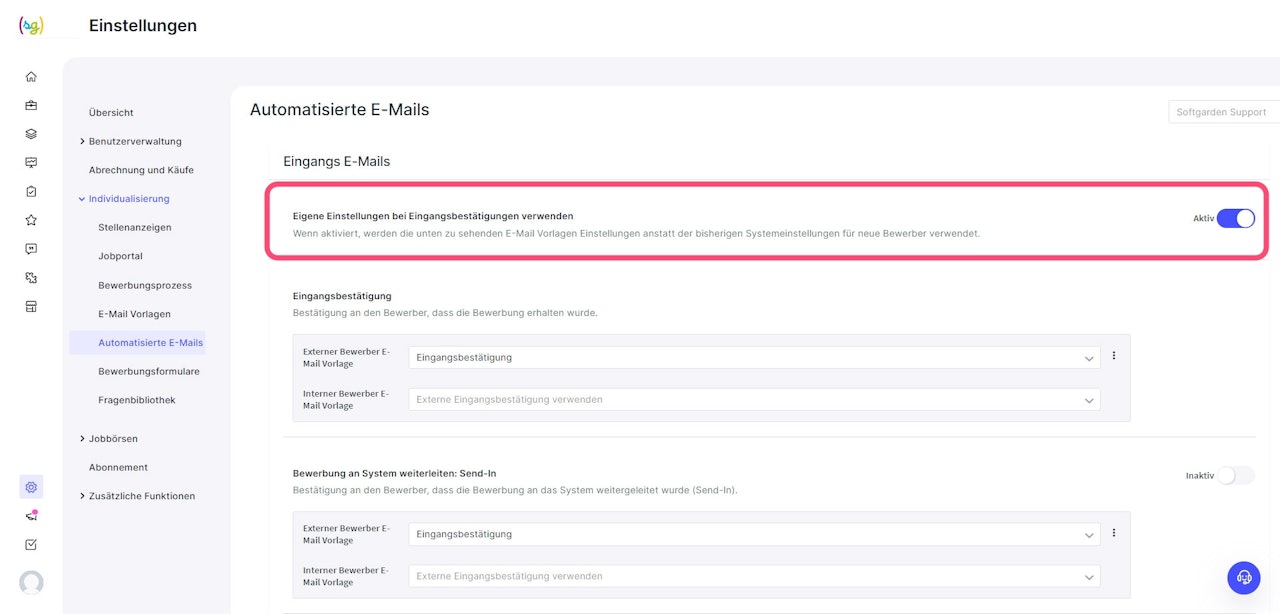This screenshot has width=1280, height=614.
Task: Open the Fragenbibliothek page
Action: (137, 400)
